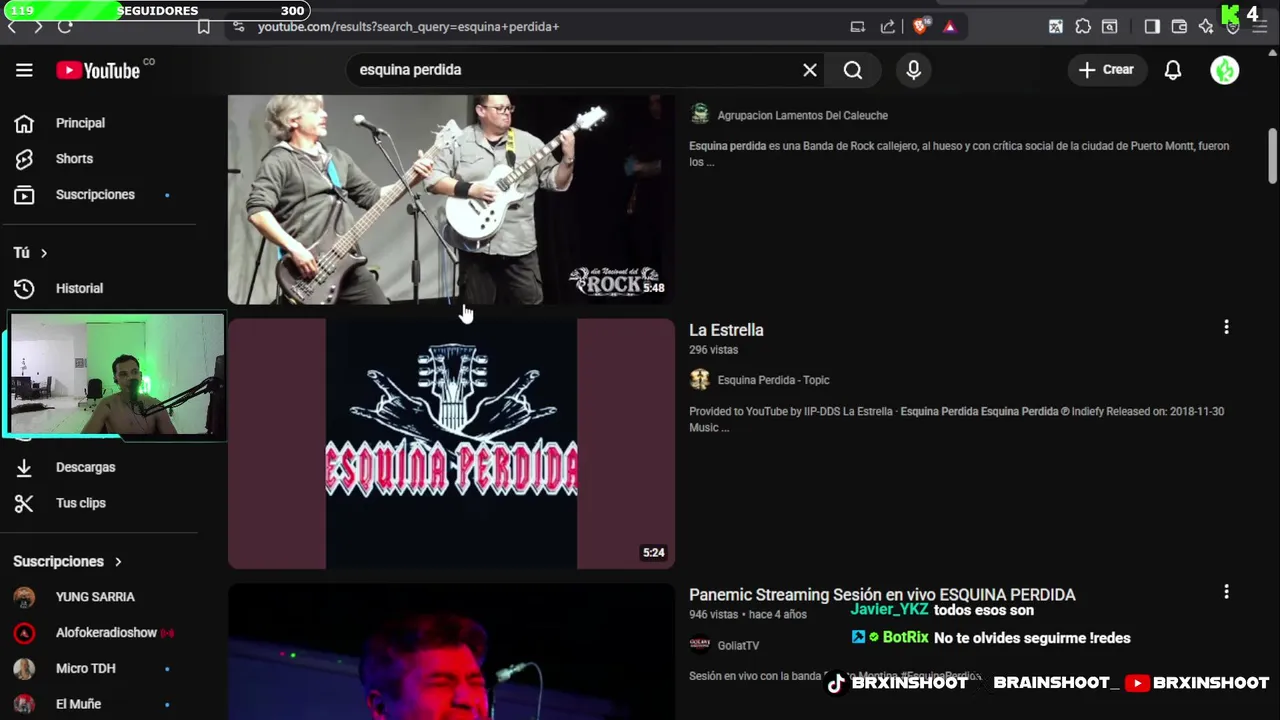Open Panemic Streaming Sesión en vivo title
The image size is (1280, 720).
point(882,595)
